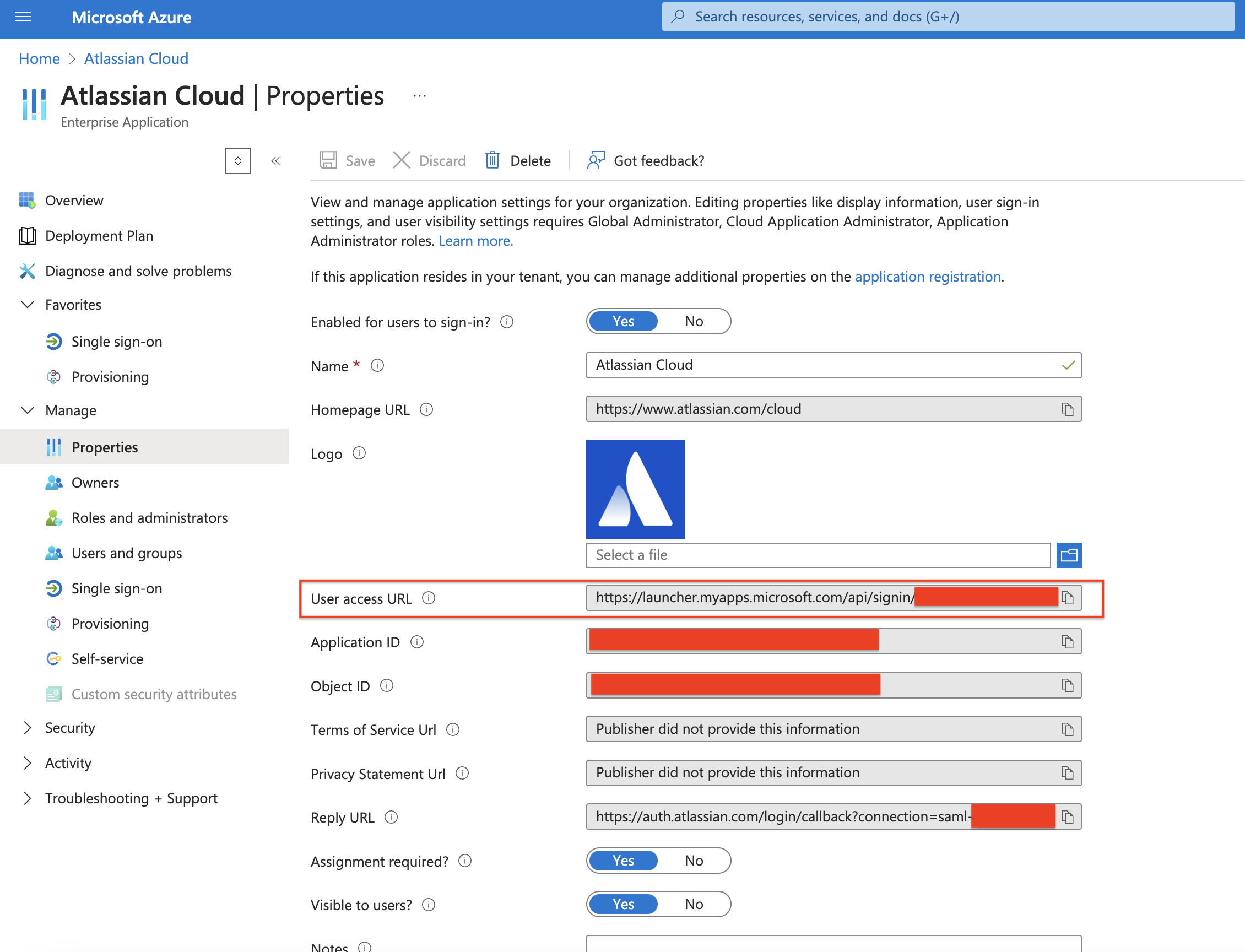Click the Microsoft Azure logo text
This screenshot has width=1245, height=952.
(132, 18)
